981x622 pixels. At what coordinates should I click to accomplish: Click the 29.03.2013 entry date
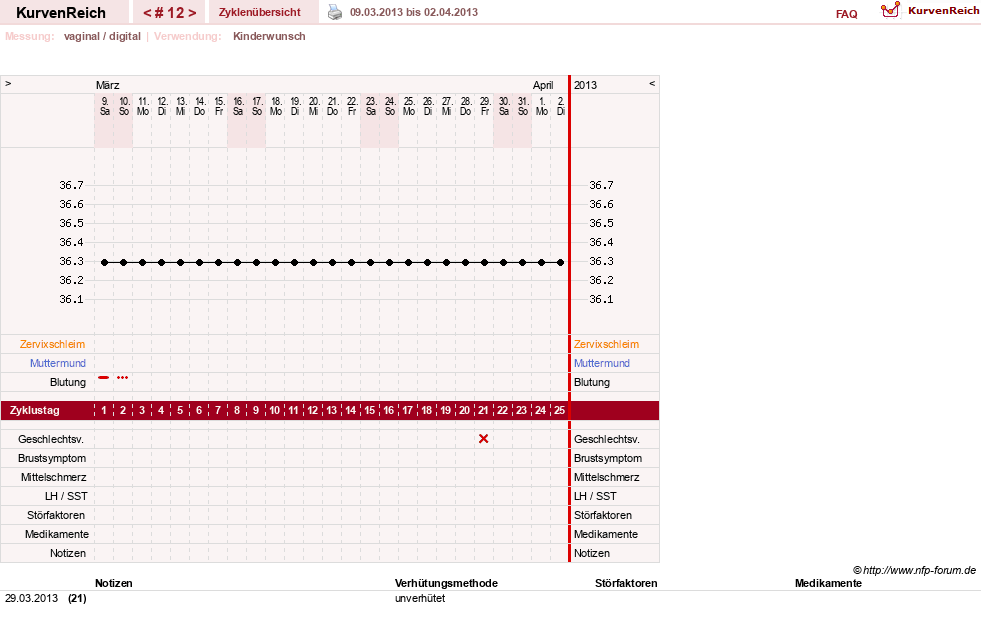pyautogui.click(x=31, y=598)
